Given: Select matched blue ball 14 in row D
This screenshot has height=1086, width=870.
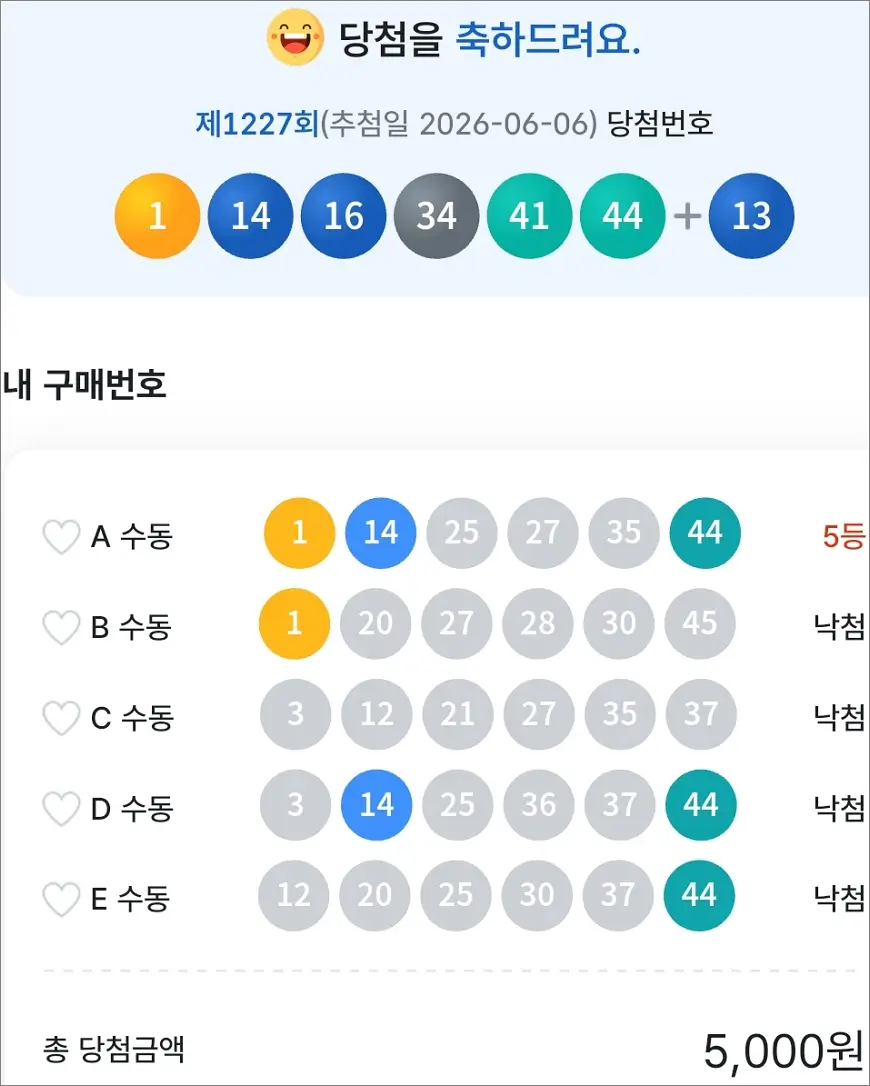Looking at the screenshot, I should [376, 805].
